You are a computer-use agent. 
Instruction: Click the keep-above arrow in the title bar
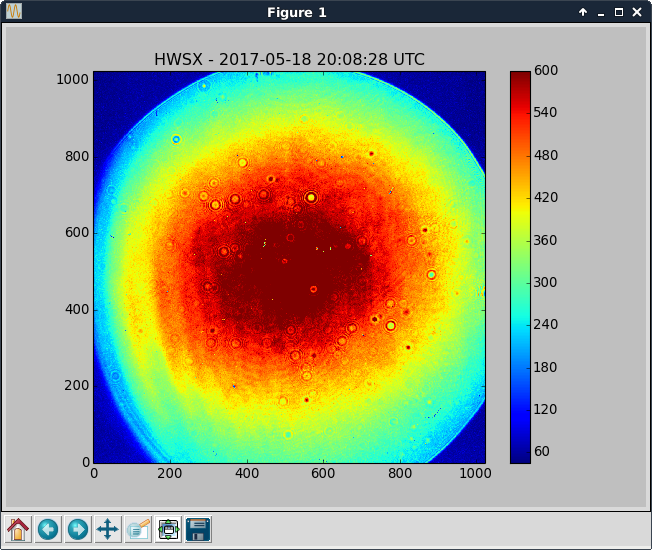(x=583, y=12)
